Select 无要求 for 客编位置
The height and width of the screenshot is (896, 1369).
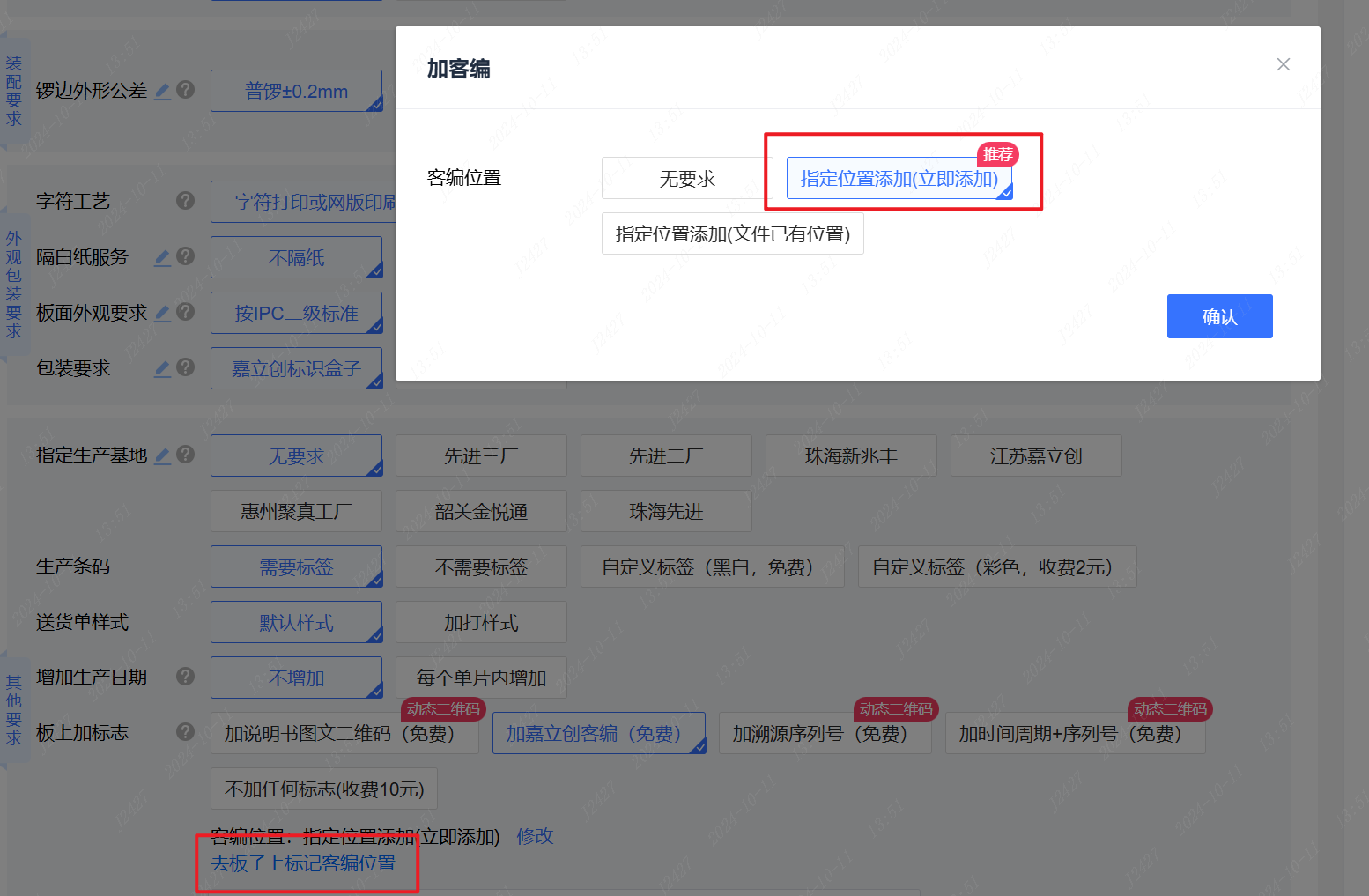(x=687, y=179)
